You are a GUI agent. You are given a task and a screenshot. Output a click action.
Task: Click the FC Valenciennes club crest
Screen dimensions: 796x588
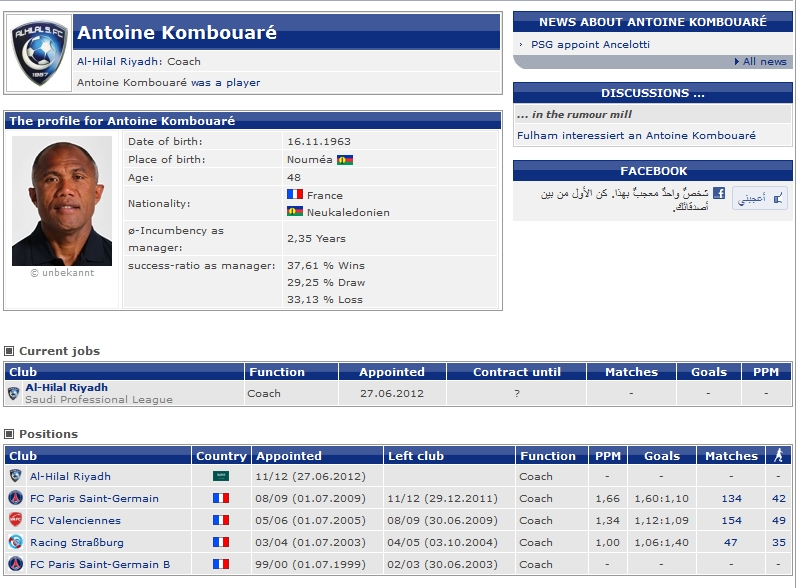16,520
